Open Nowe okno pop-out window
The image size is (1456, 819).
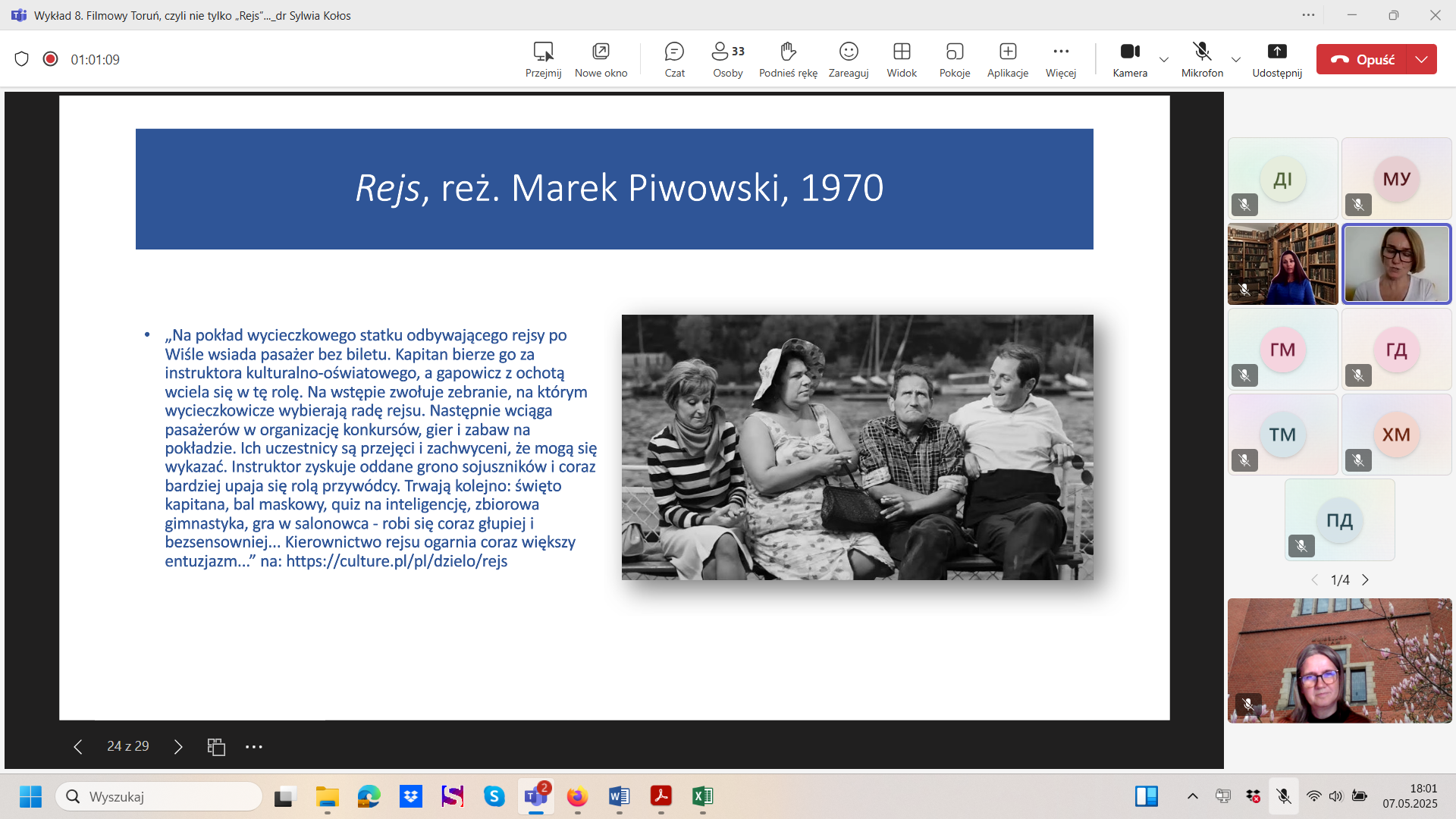click(601, 59)
